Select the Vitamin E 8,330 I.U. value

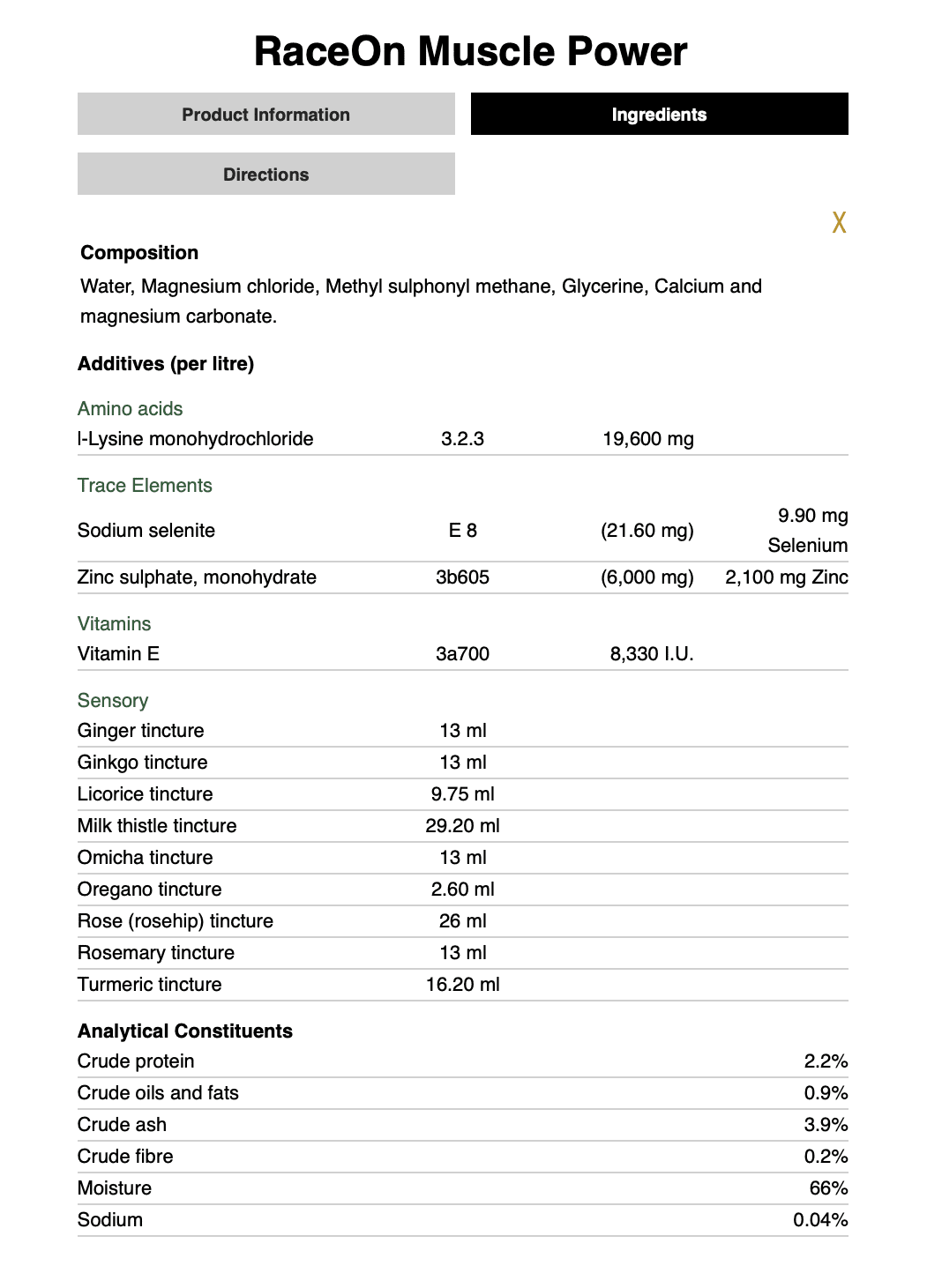pyautogui.click(x=651, y=654)
